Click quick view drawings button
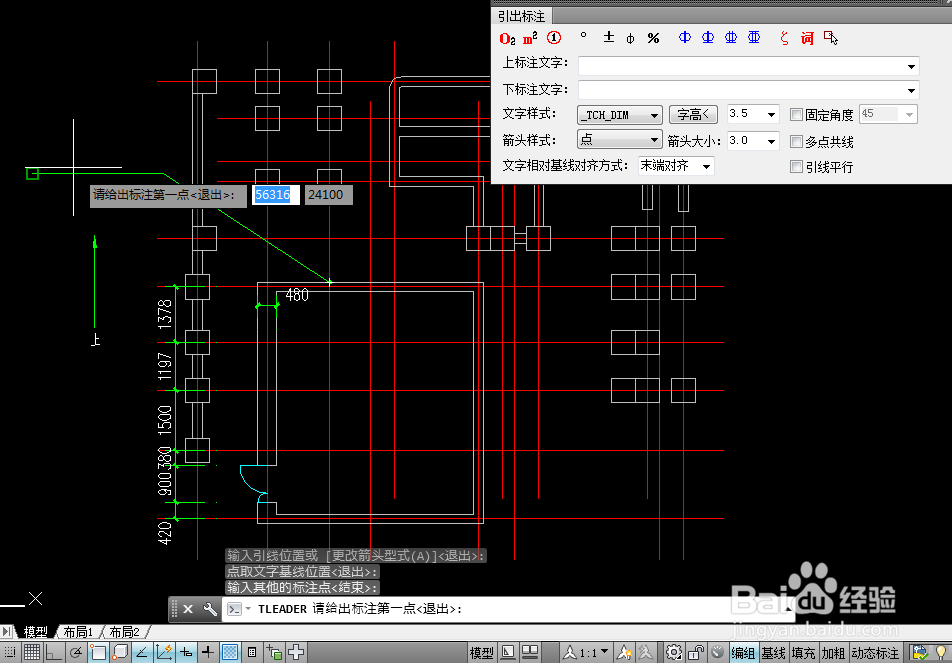952x663 pixels. [530, 653]
